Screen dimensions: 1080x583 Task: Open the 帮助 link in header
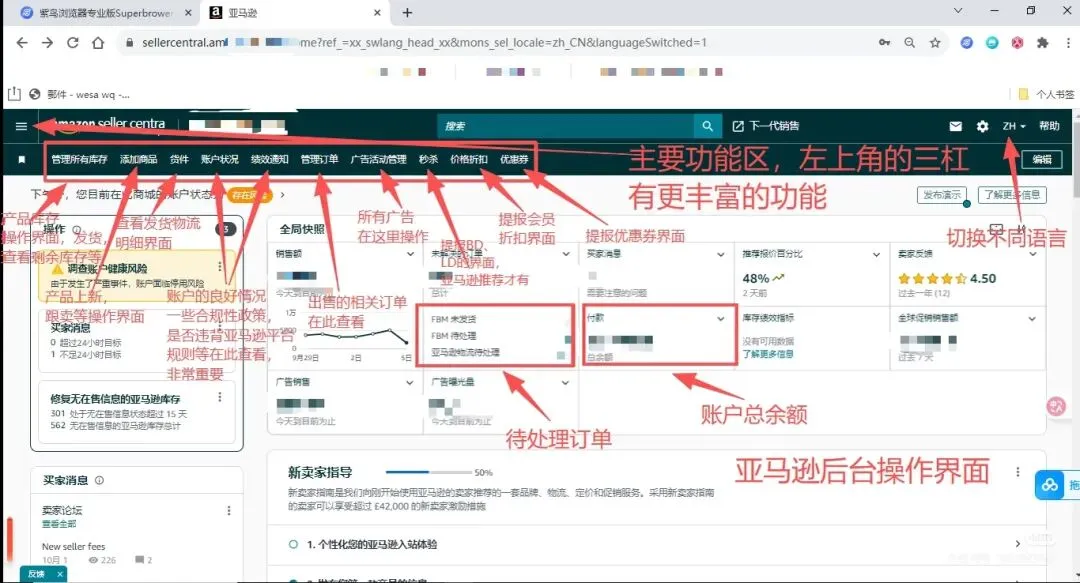(1049, 126)
